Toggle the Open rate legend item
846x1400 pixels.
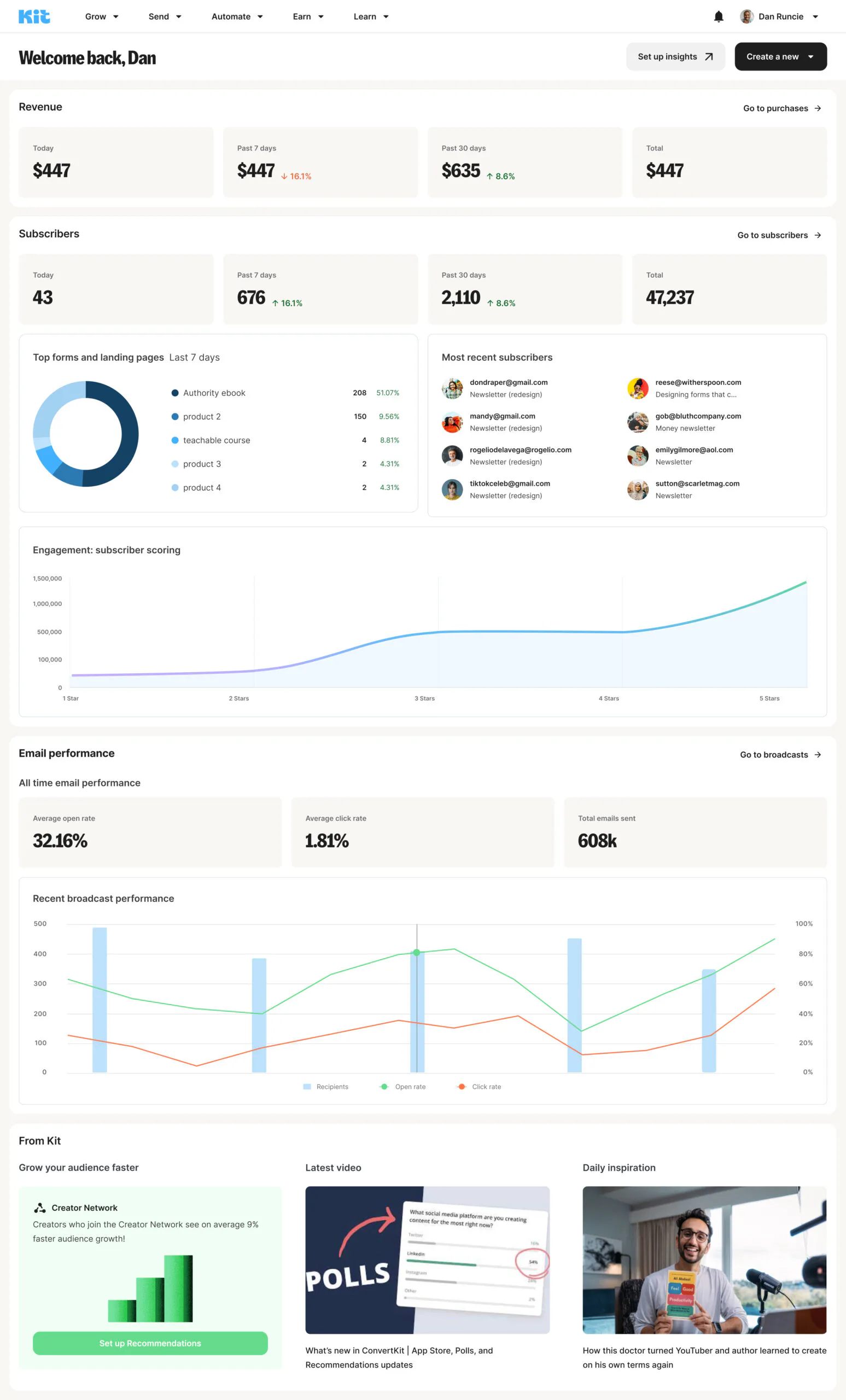[x=403, y=1086]
